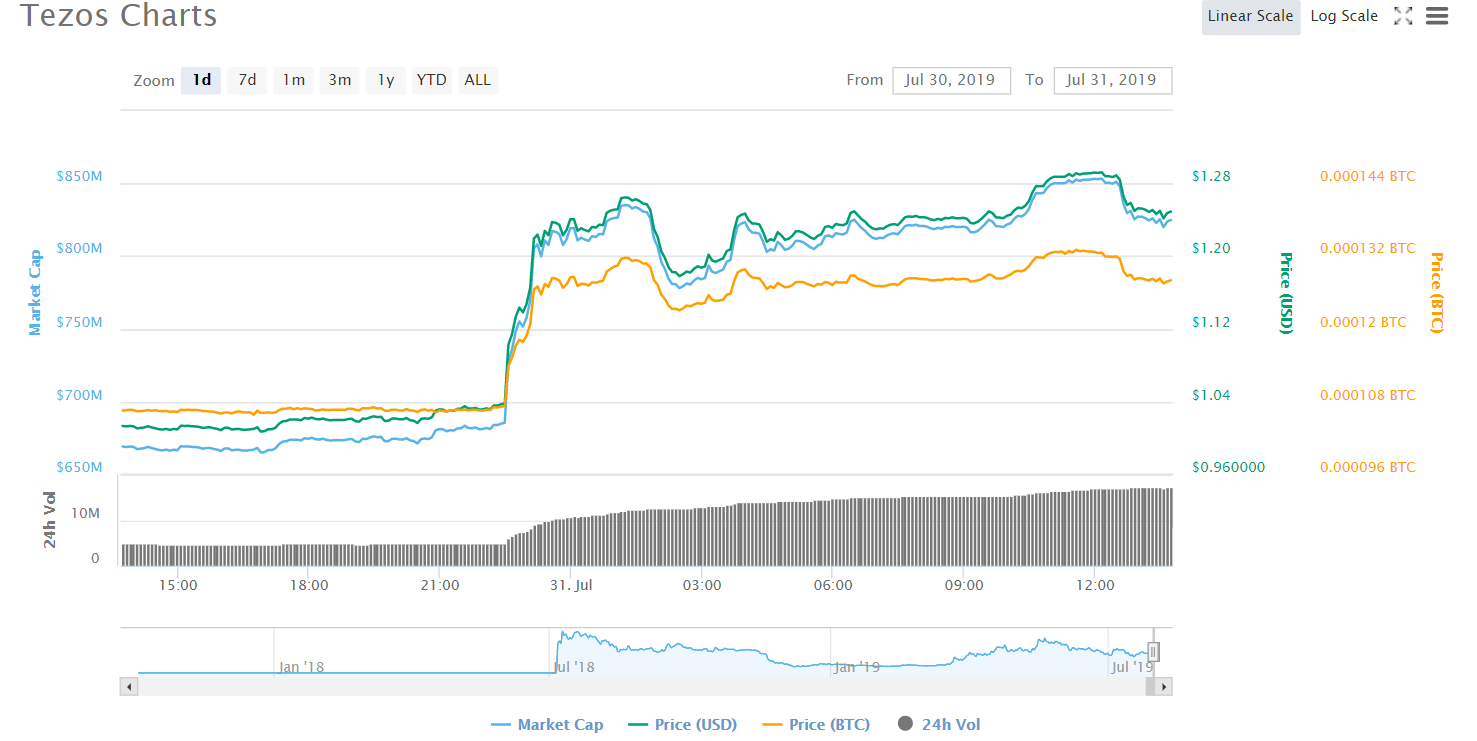
Task: Click the $850M market cap axis label
Action: (x=79, y=177)
